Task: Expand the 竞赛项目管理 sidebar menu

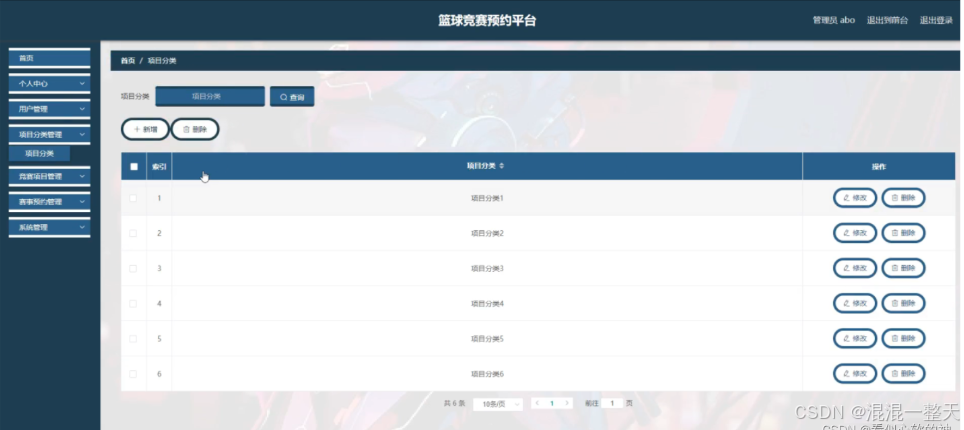Action: pyautogui.click(x=49, y=177)
